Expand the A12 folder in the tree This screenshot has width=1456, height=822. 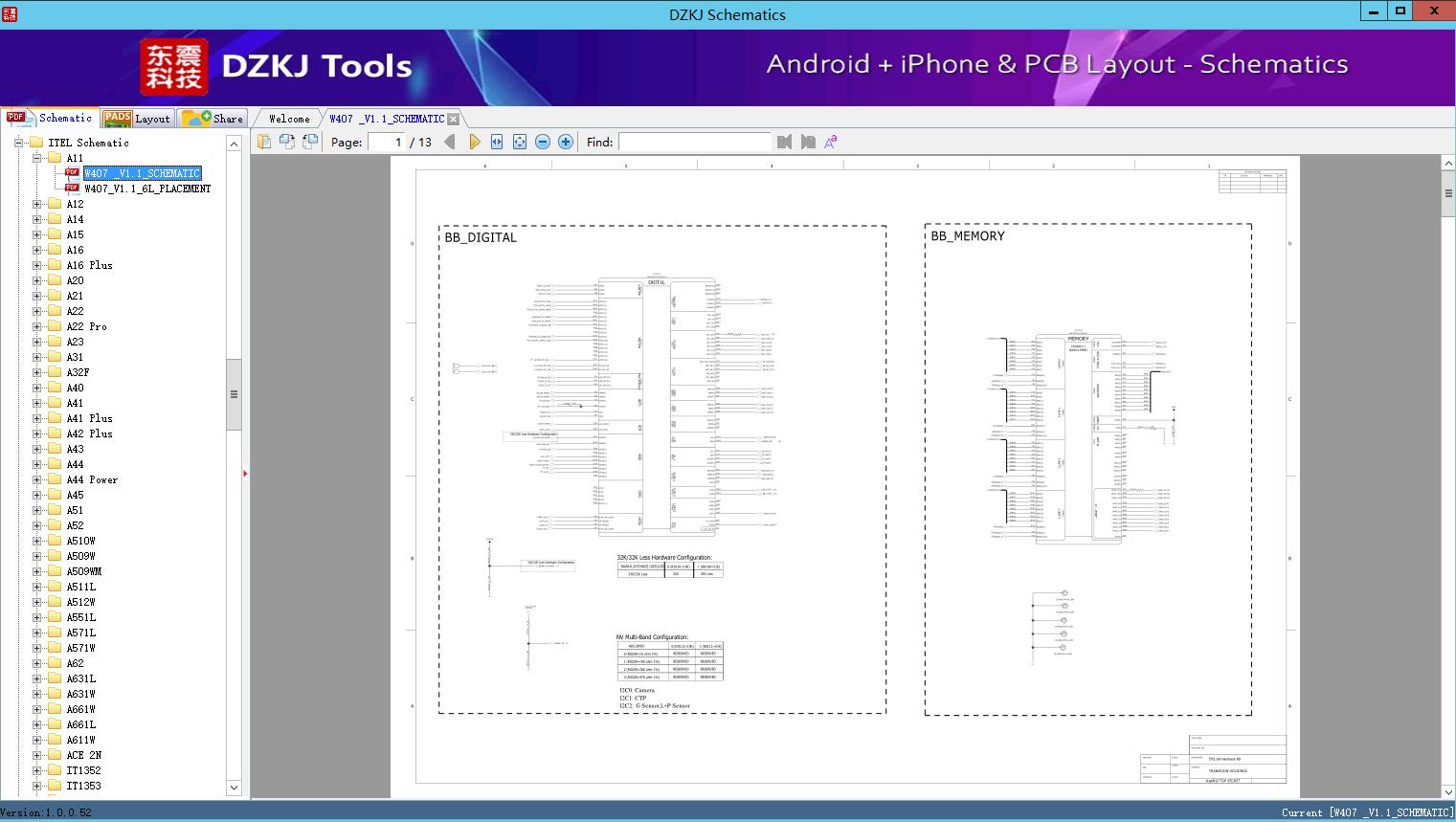34,203
